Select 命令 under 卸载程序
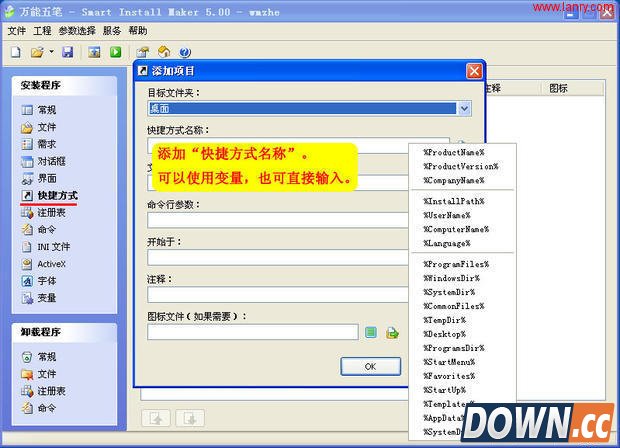 pos(39,408)
